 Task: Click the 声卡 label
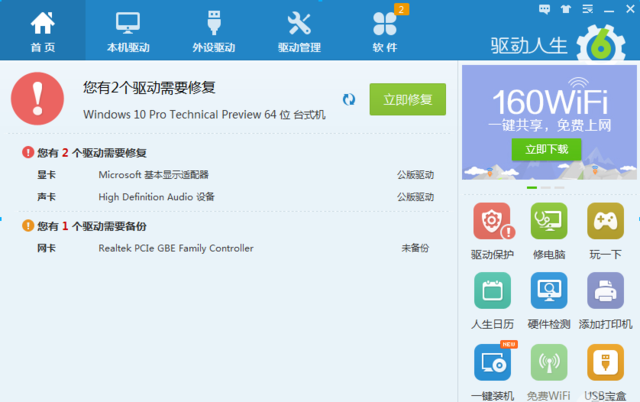[x=46, y=197]
